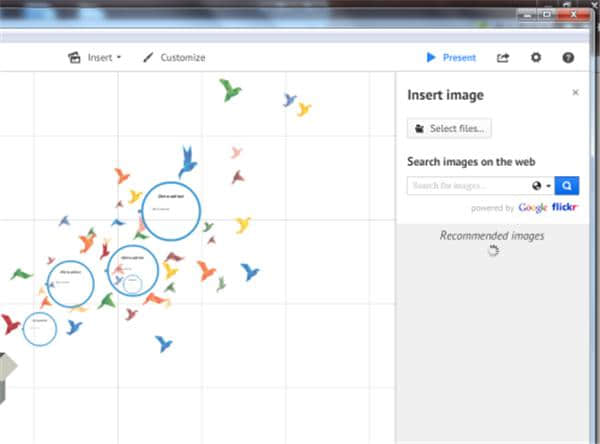The image size is (600, 444).
Task: Click the Google logo link
Action: click(x=533, y=208)
